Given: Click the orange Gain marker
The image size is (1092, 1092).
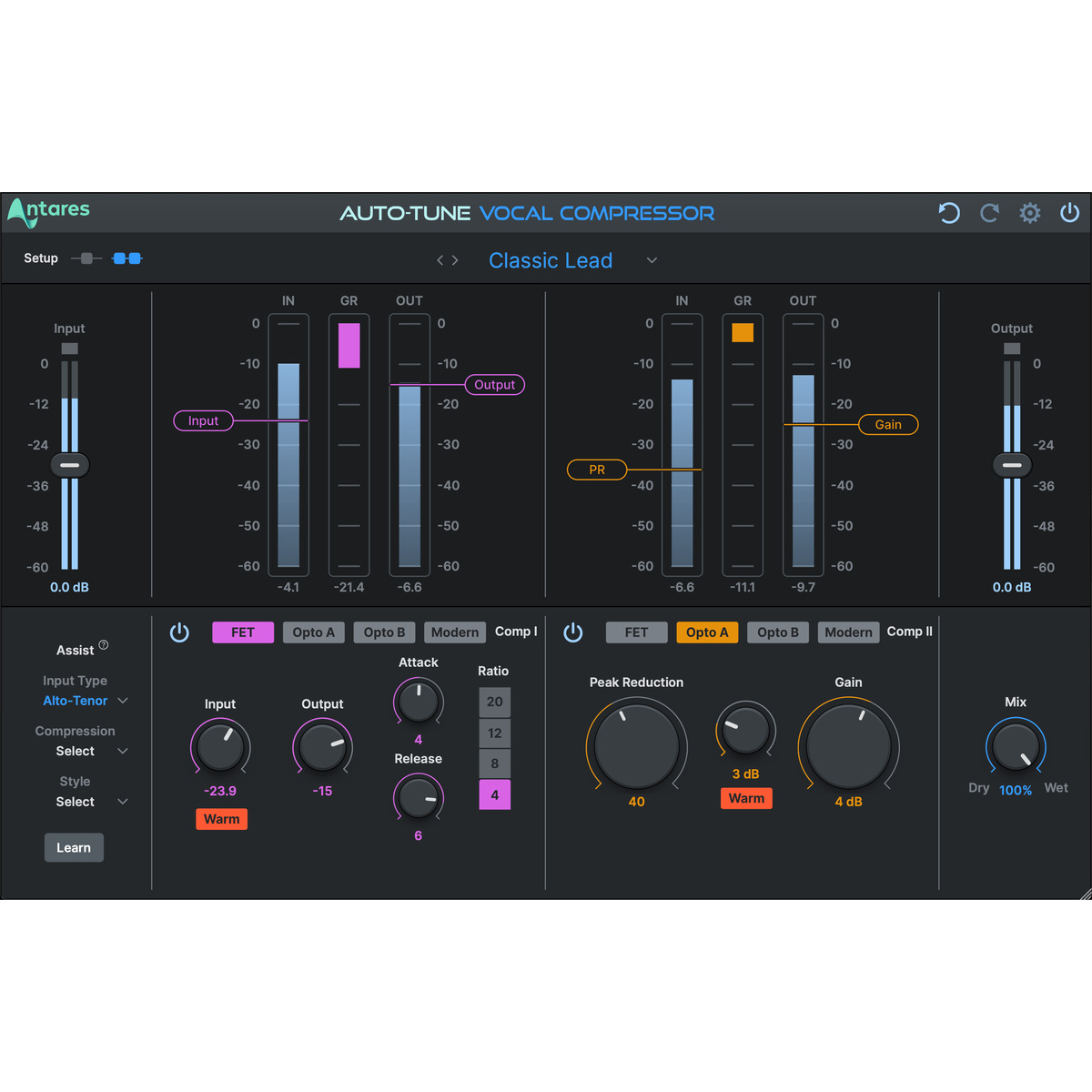Looking at the screenshot, I should 888,424.
